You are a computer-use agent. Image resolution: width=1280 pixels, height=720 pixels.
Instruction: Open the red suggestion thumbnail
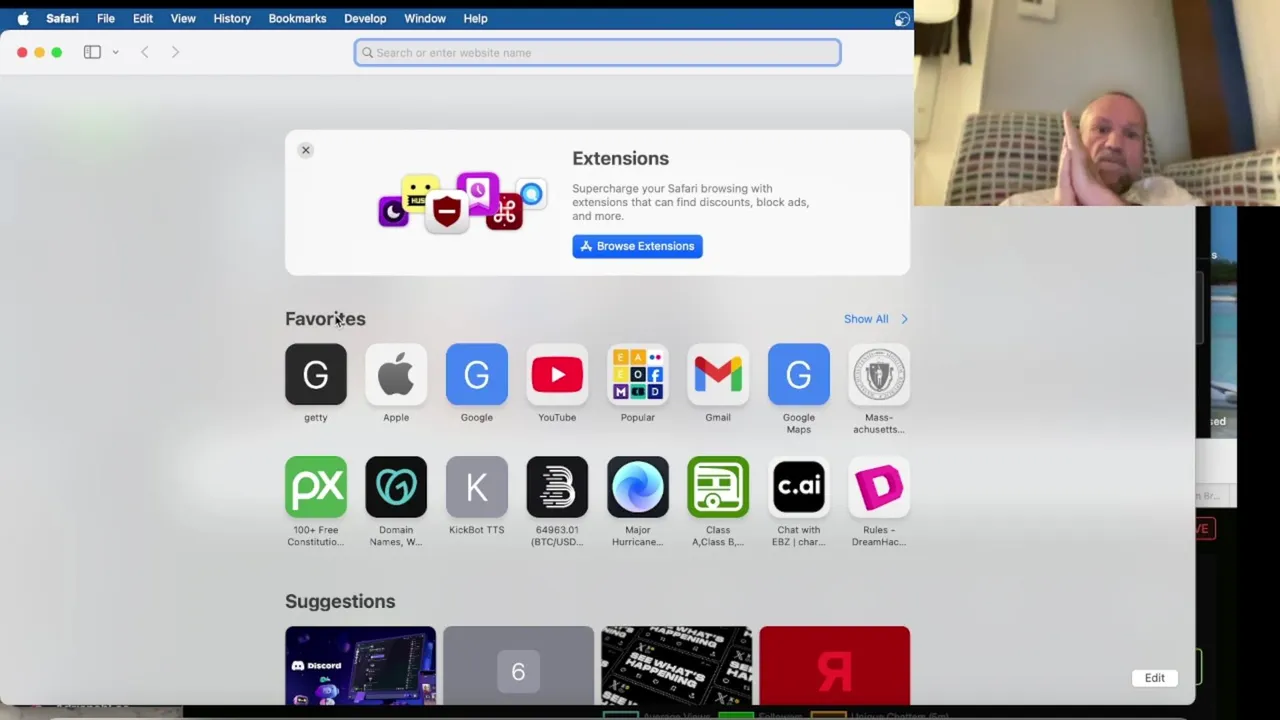point(834,666)
